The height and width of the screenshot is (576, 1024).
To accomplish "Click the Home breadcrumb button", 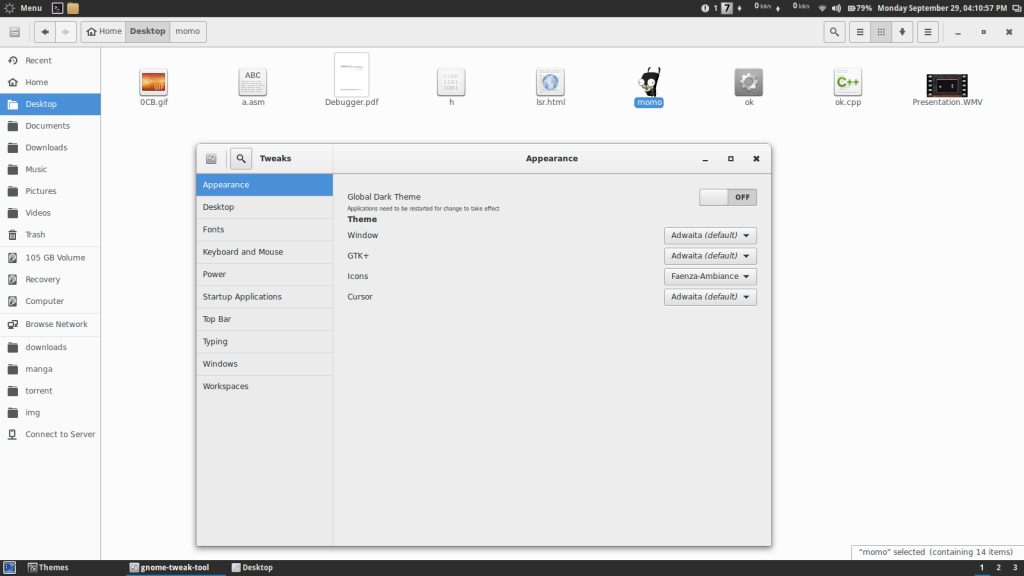I will 104,31.
